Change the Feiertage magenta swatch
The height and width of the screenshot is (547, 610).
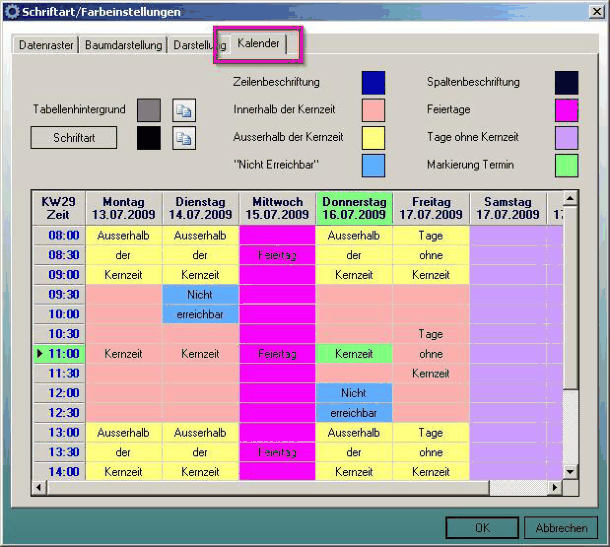pos(566,110)
